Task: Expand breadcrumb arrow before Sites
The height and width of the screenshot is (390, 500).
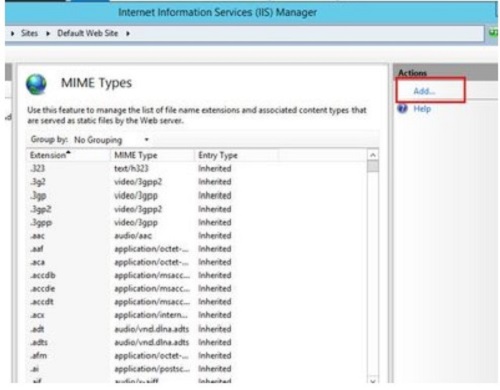Action: coord(13,33)
